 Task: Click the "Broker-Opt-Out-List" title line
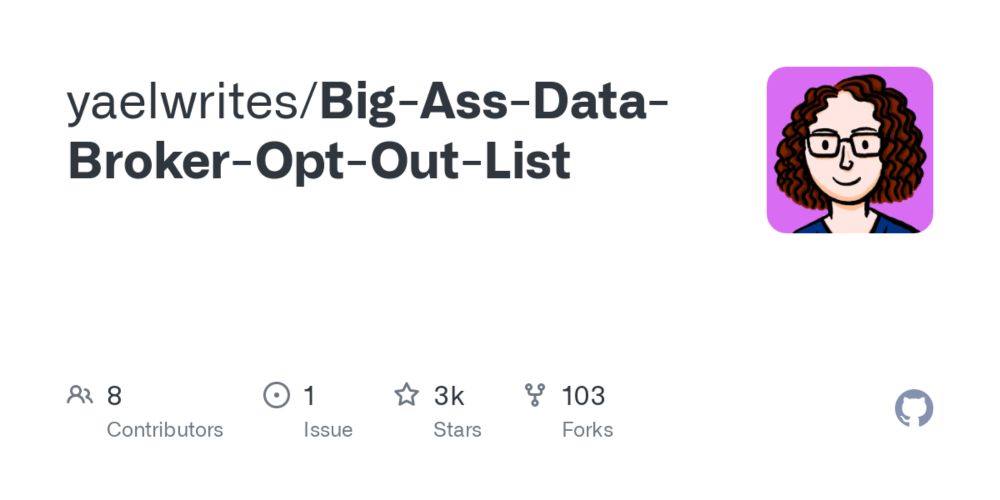(x=319, y=161)
